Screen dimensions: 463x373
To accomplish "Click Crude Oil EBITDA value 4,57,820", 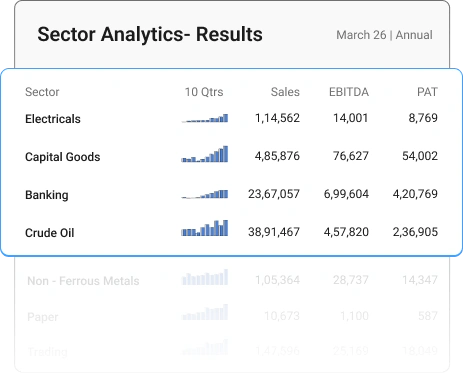I will (x=346, y=232).
